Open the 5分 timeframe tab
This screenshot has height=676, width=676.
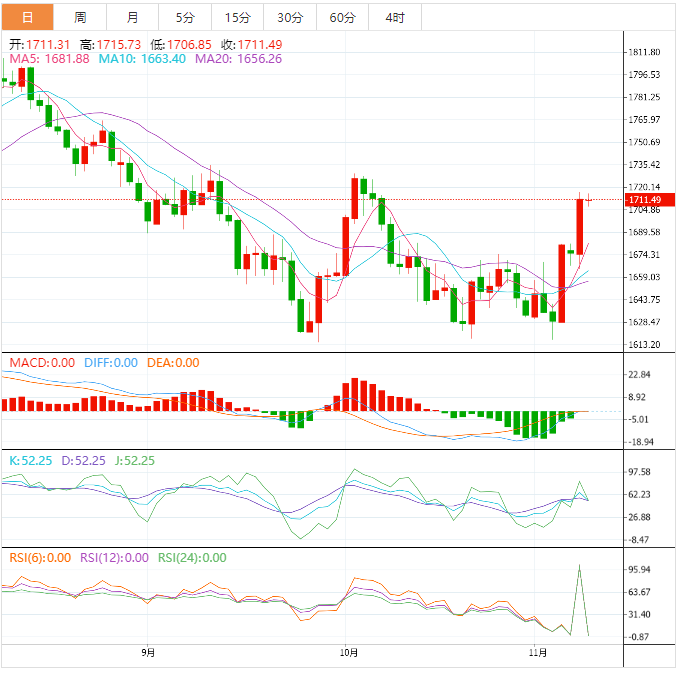click(185, 18)
